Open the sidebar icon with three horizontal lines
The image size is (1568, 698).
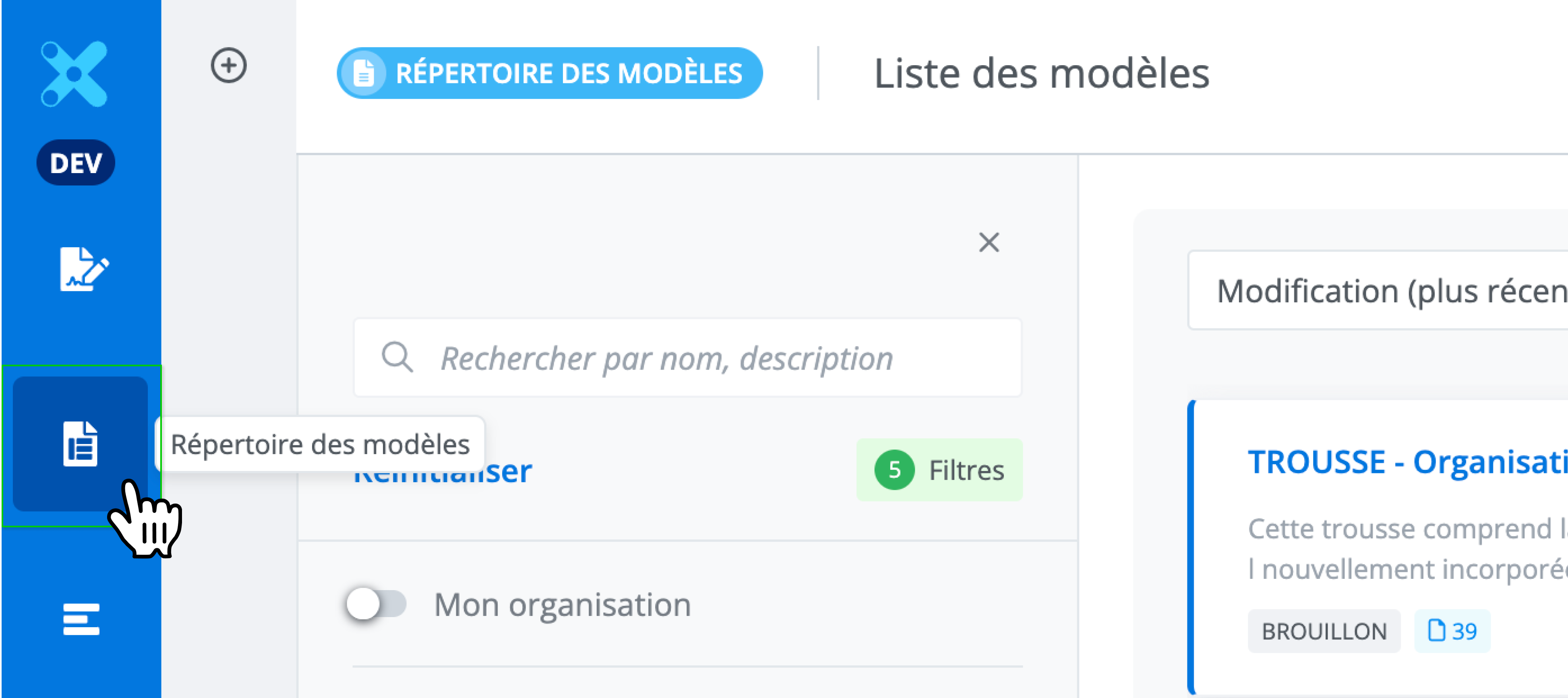pyautogui.click(x=81, y=619)
